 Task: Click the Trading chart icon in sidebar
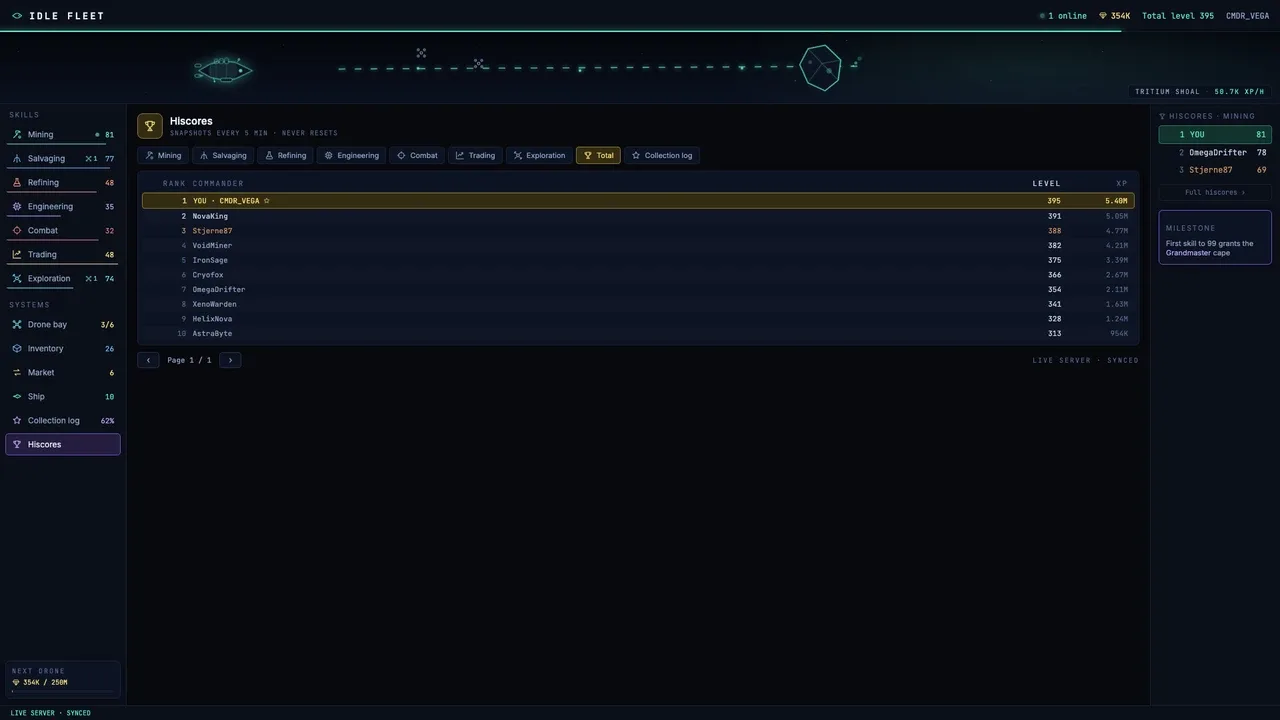pos(17,255)
